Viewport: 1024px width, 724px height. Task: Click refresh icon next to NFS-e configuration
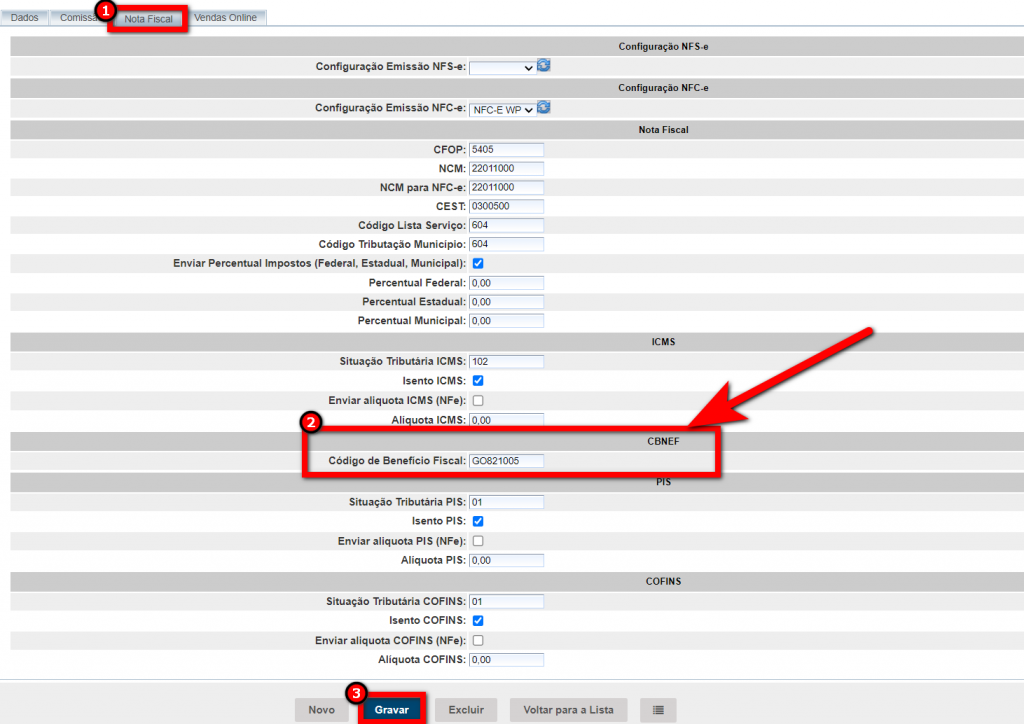point(544,66)
